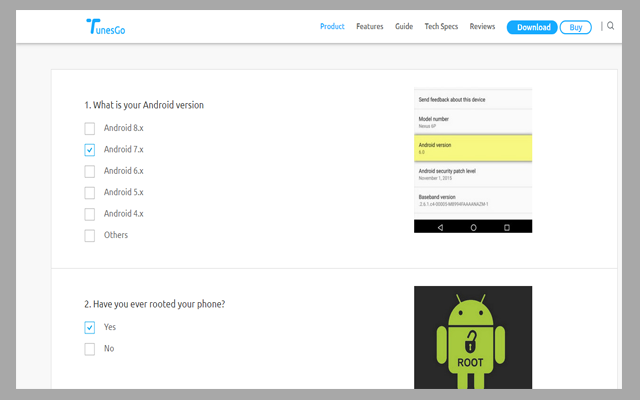
Task: Tap the back triangle in phone screenshot
Action: 439,227
